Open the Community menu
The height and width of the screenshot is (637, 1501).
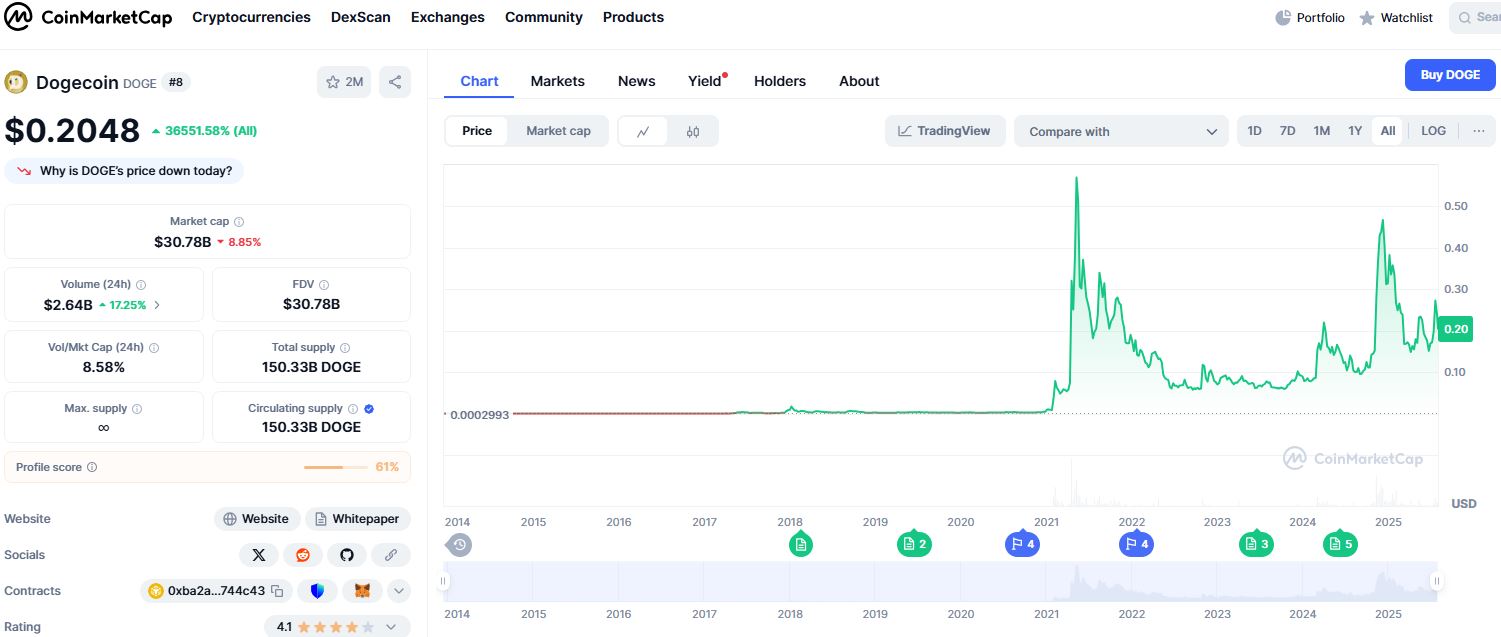pos(544,17)
